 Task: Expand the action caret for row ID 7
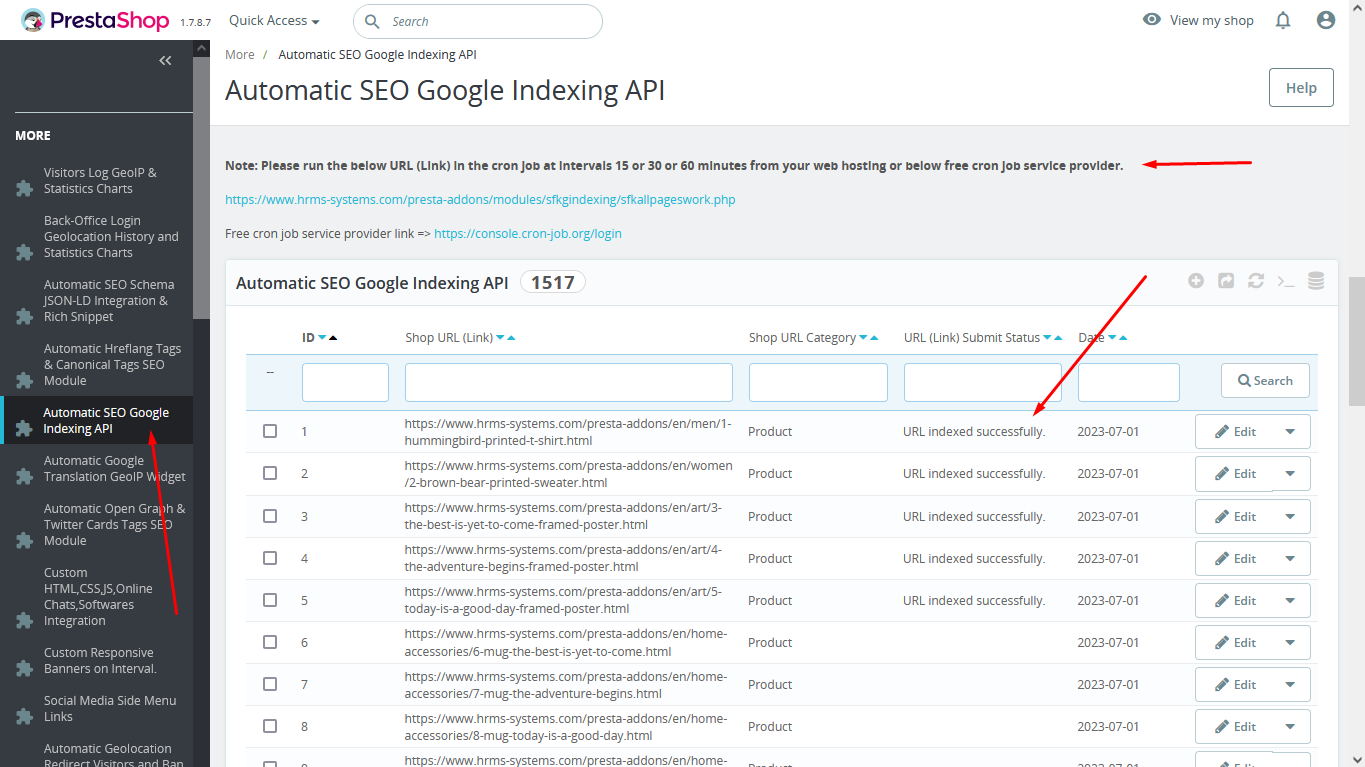click(x=1290, y=685)
